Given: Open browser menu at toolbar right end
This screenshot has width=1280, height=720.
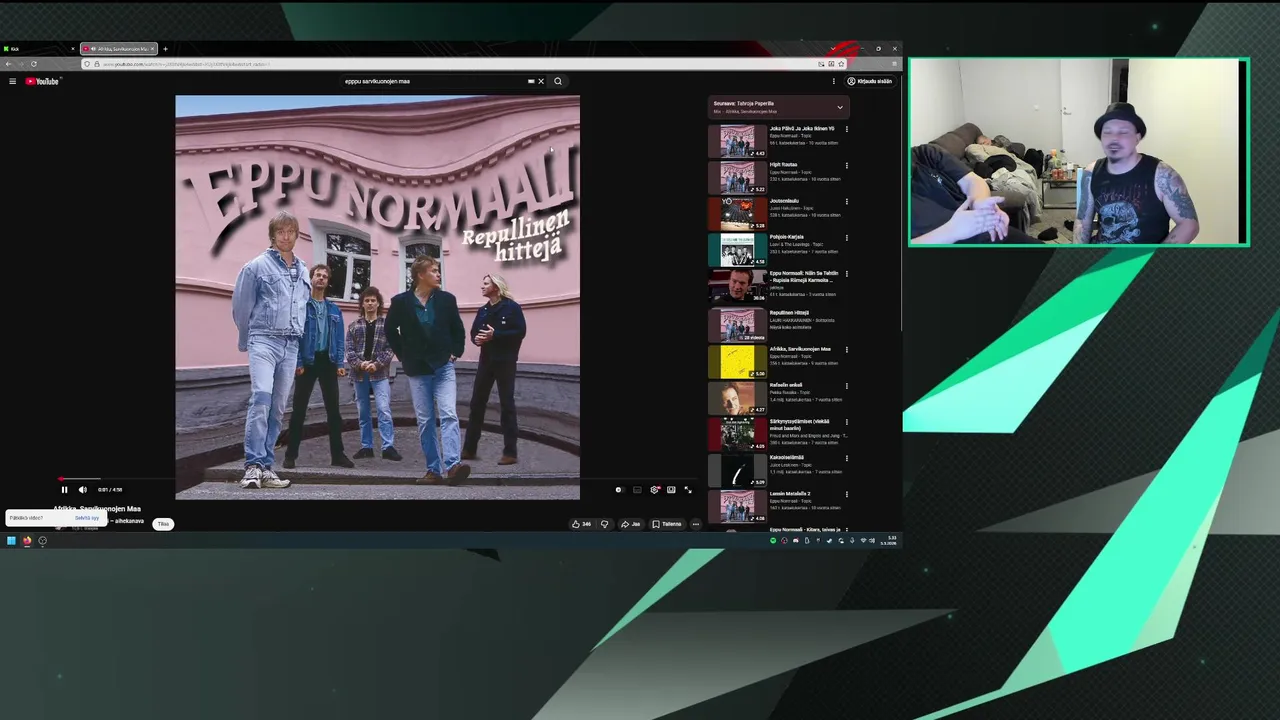Looking at the screenshot, I should pyautogui.click(x=894, y=64).
